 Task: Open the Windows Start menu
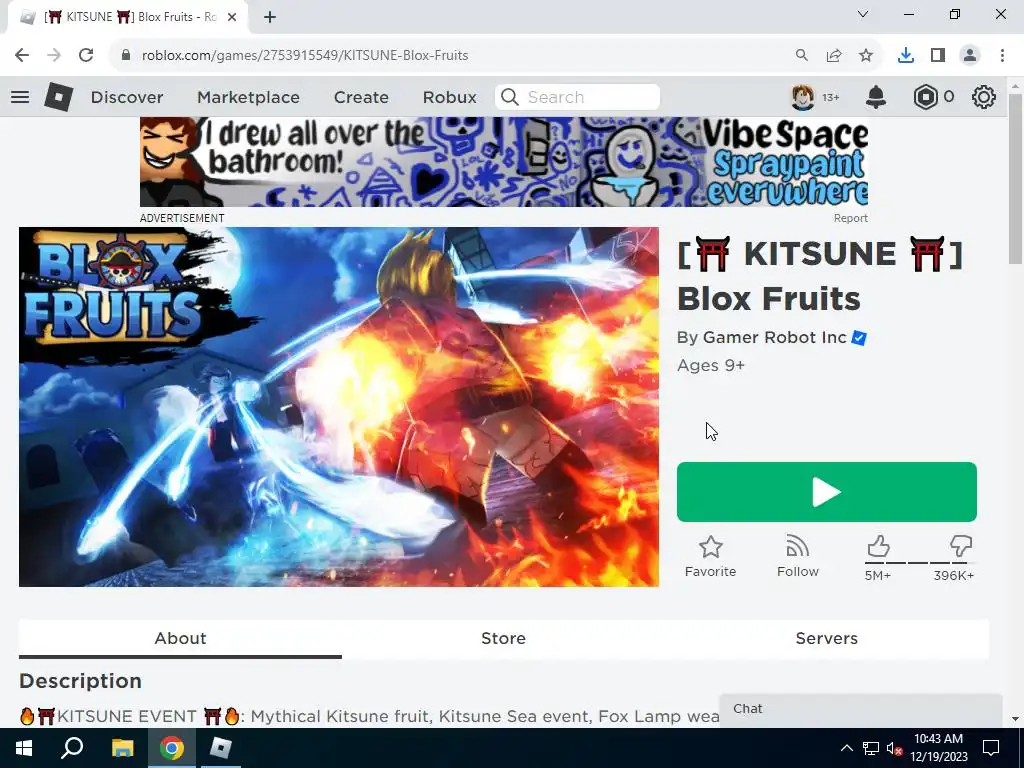coord(24,748)
